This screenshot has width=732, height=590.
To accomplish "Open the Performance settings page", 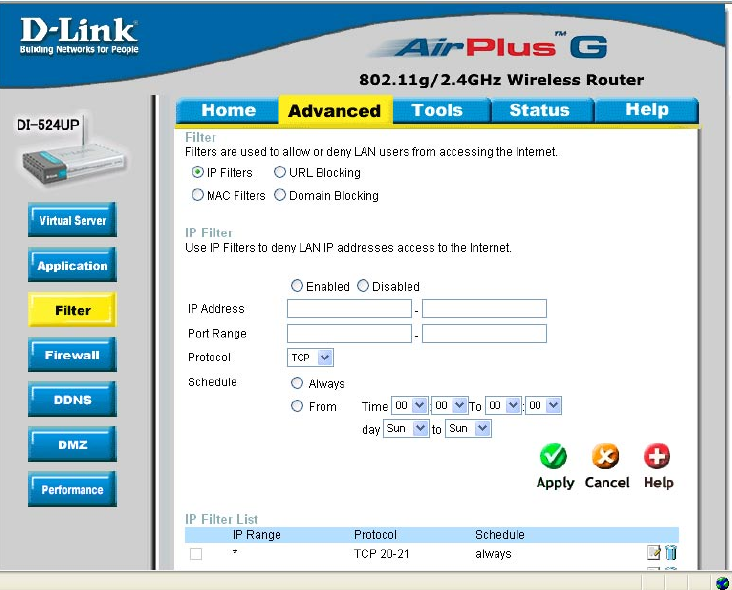I will click(x=72, y=489).
